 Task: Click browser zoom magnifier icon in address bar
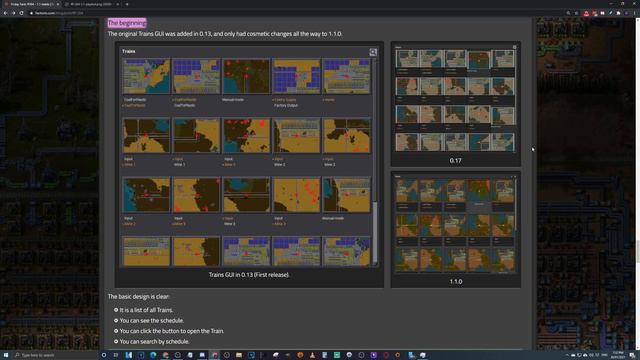568,13
